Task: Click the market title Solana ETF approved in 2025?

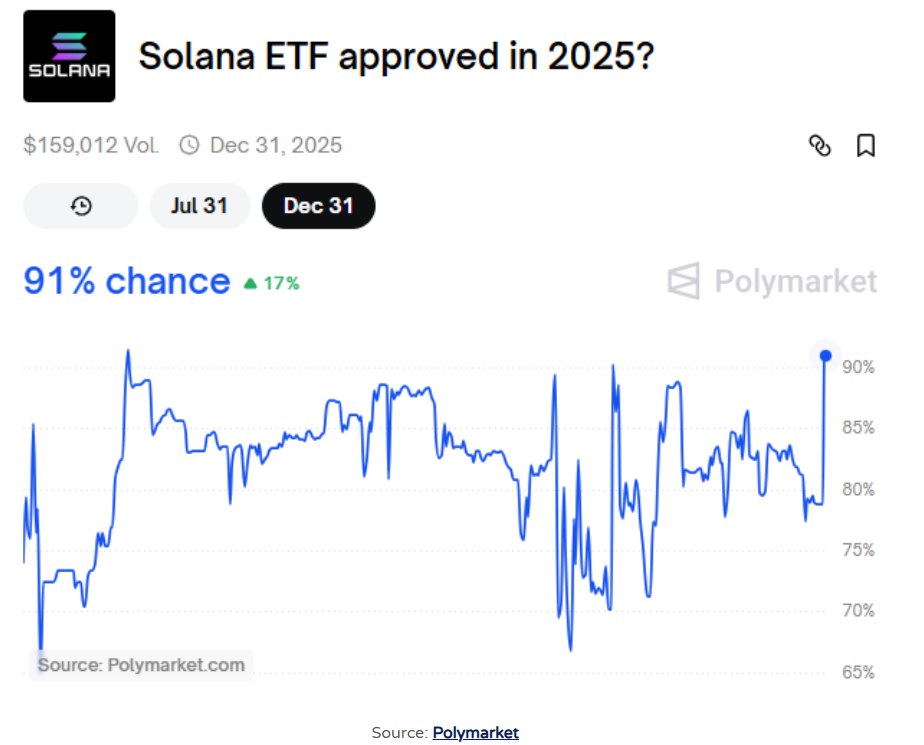Action: [x=397, y=57]
